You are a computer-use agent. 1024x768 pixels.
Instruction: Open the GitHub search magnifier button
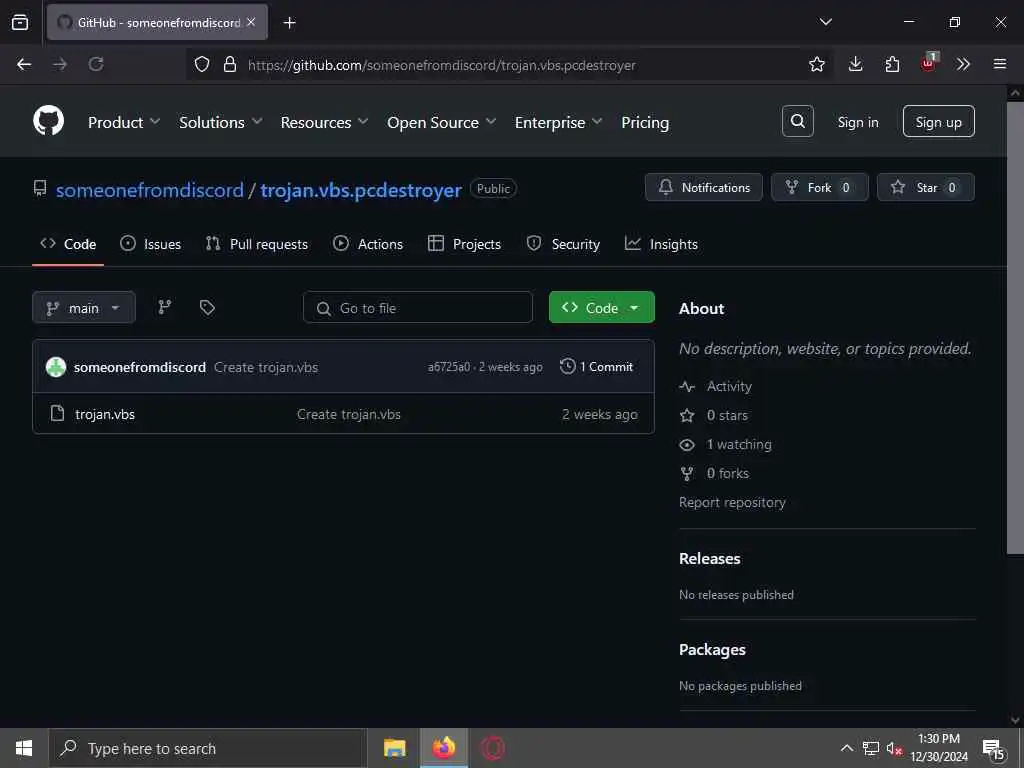pos(797,121)
